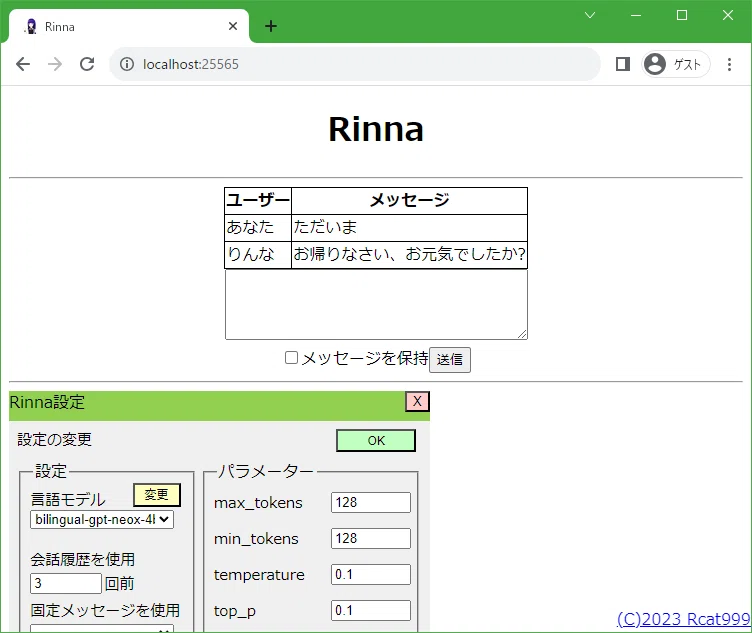The width and height of the screenshot is (752, 633).
Task: Open the browser side panel icon
Action: (x=623, y=64)
